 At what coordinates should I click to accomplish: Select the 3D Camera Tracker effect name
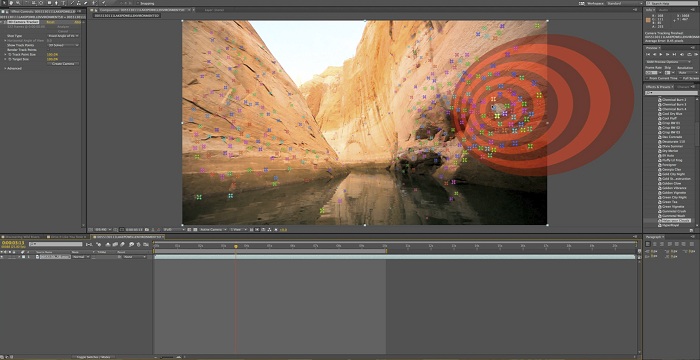[x=23, y=22]
